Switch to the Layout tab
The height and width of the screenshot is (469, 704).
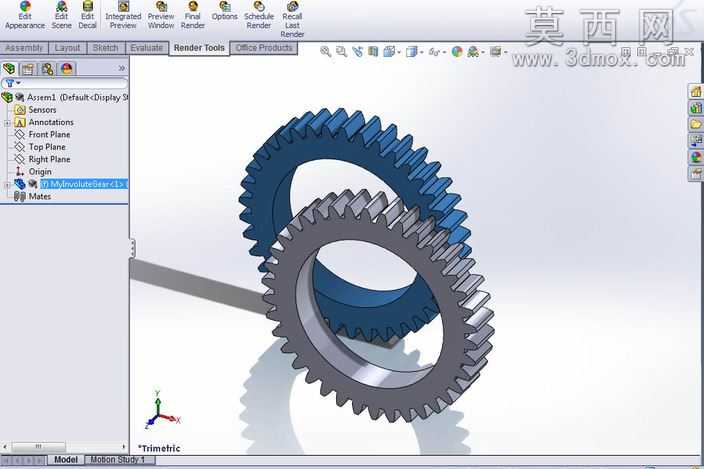tap(67, 48)
